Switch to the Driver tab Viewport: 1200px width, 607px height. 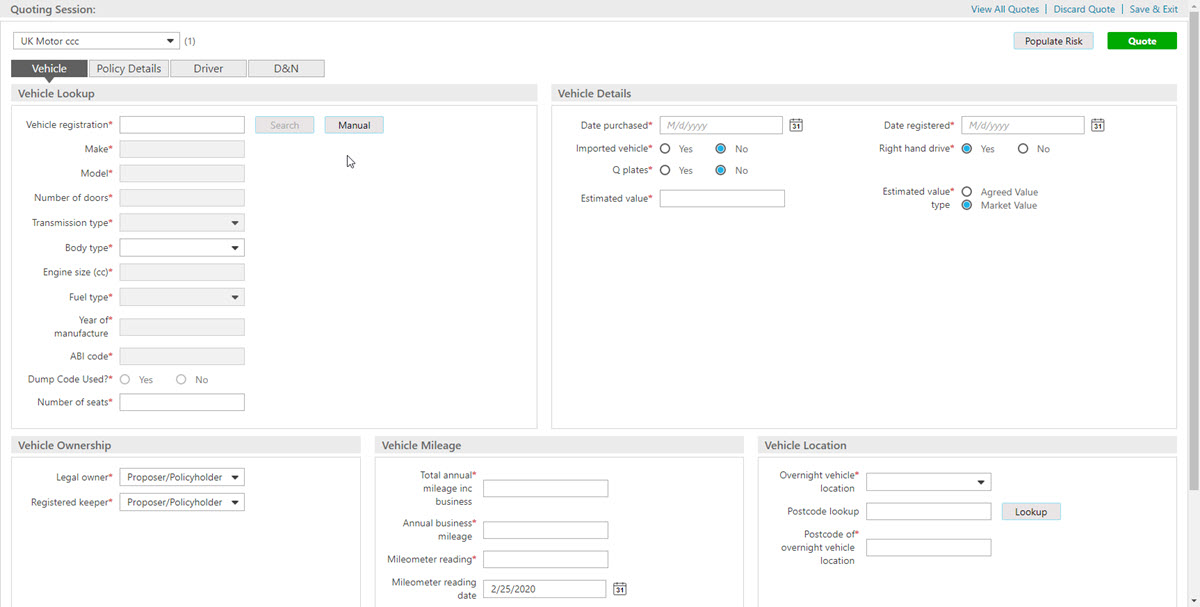coord(208,69)
